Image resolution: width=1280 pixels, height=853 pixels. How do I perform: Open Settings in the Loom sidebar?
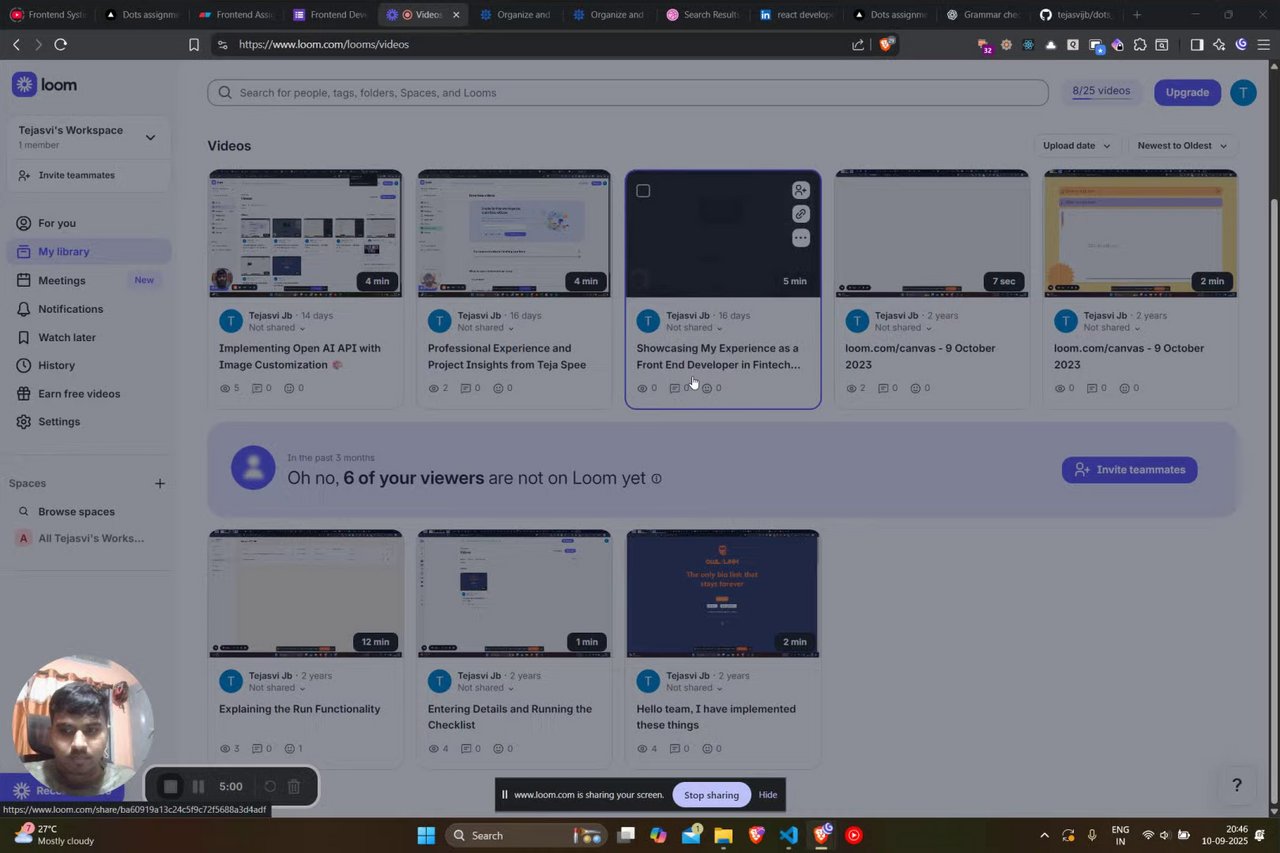click(90, 422)
